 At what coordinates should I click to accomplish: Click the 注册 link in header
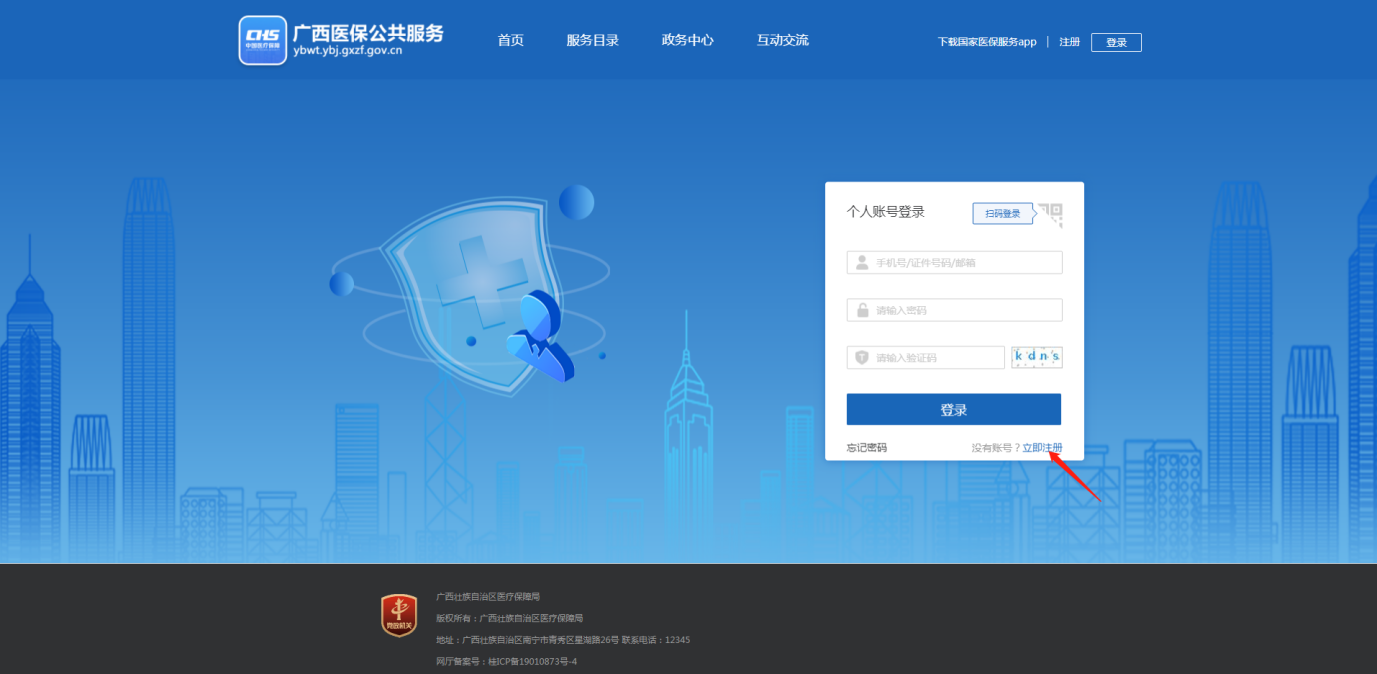[x=1069, y=42]
